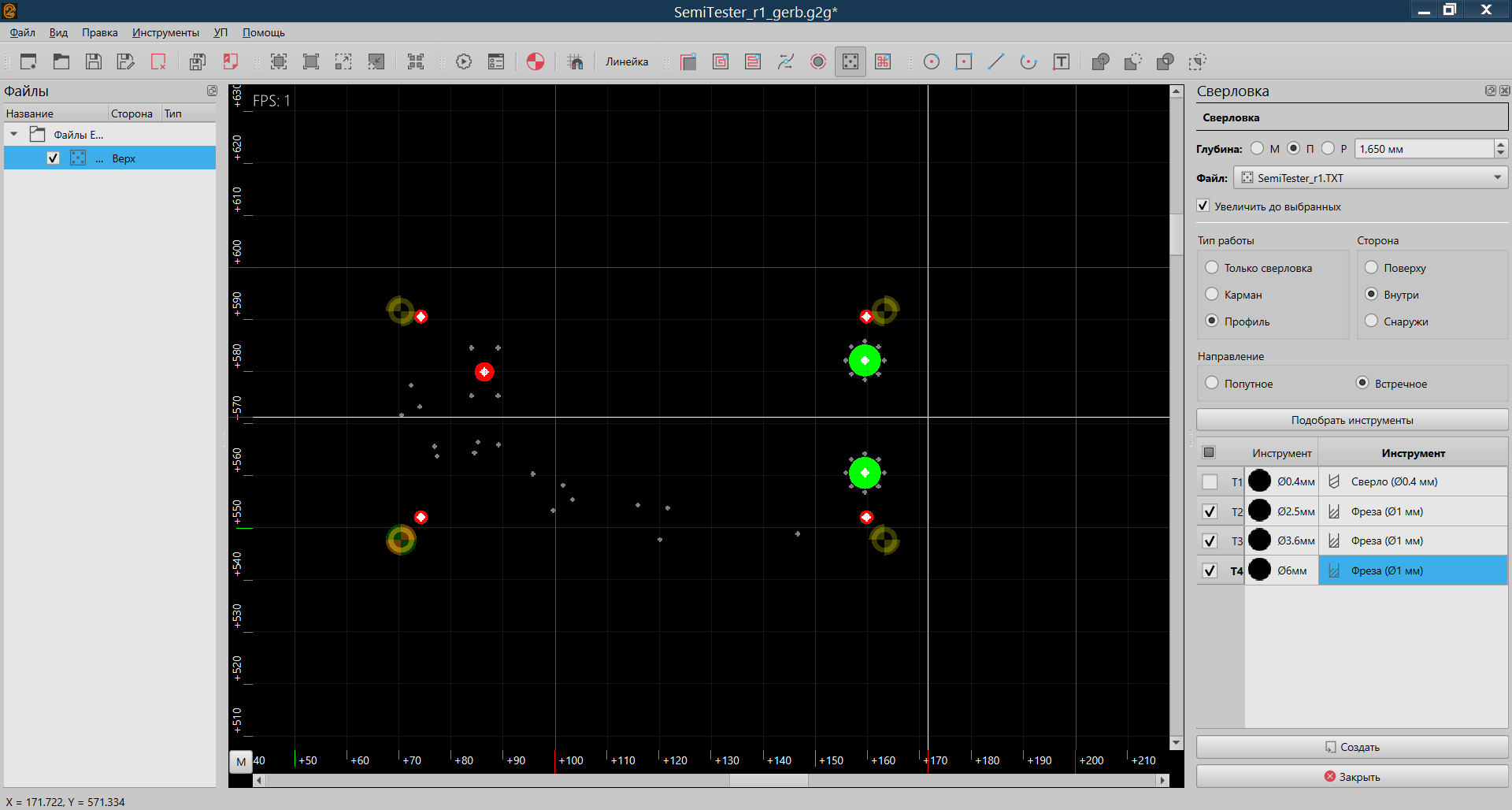Viewport: 1512px width, 810px height.
Task: Select 'Попутное' direction radio button
Action: click(x=1212, y=383)
